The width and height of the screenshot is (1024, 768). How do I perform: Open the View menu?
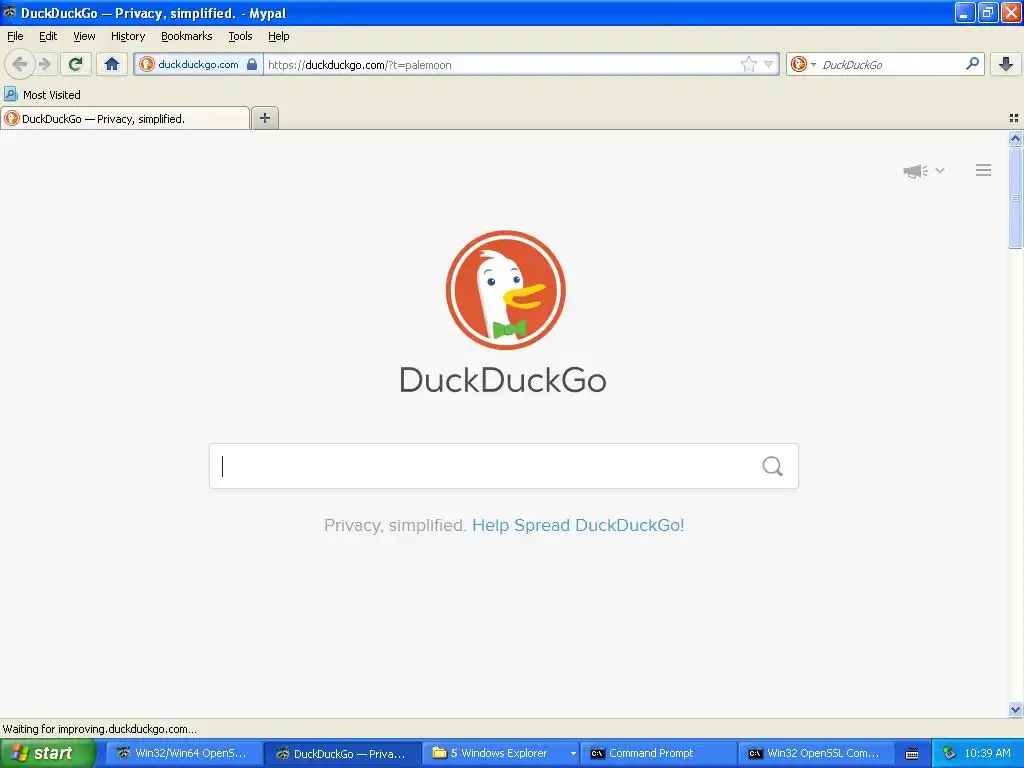click(x=84, y=36)
